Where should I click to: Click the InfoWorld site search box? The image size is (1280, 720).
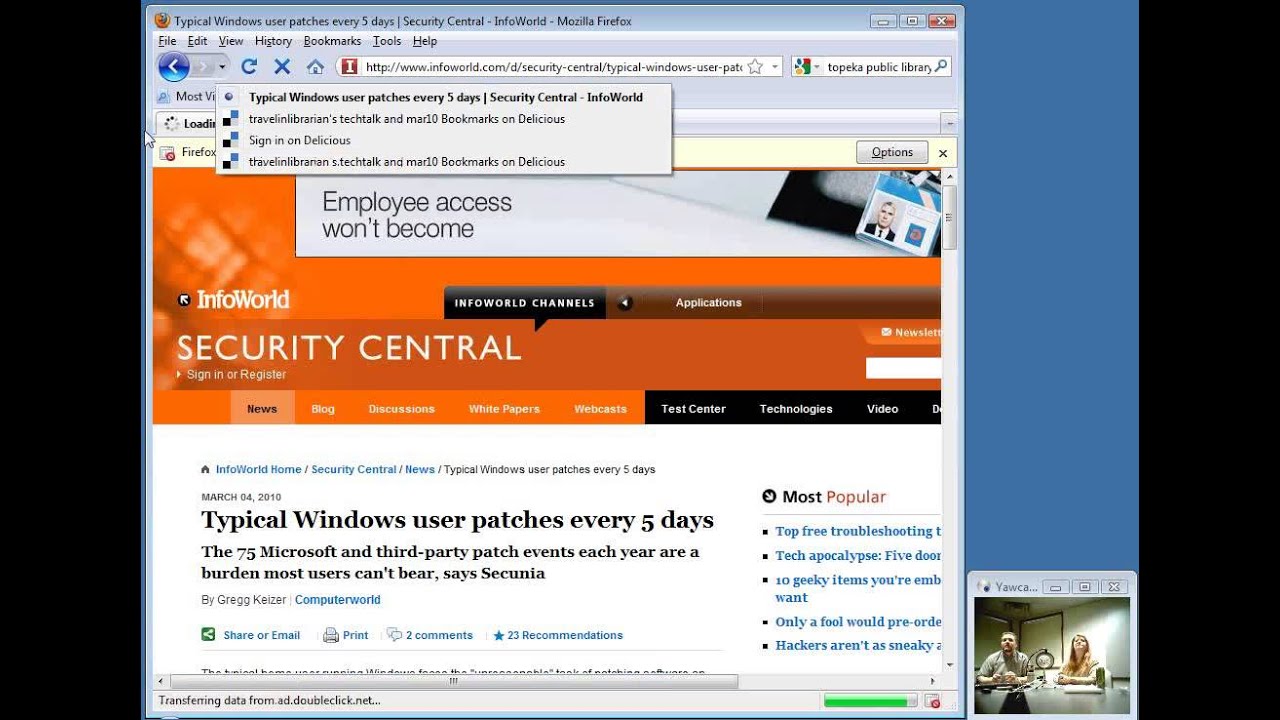[903, 368]
